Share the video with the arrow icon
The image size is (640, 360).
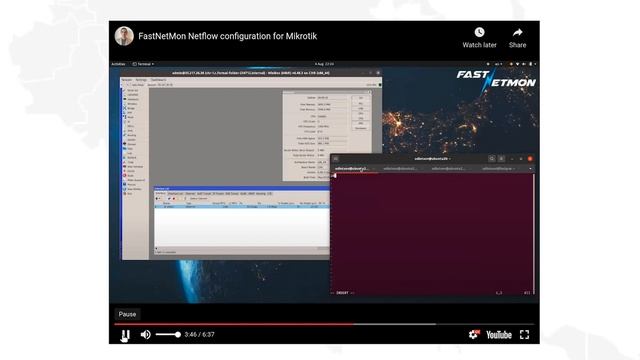point(518,38)
